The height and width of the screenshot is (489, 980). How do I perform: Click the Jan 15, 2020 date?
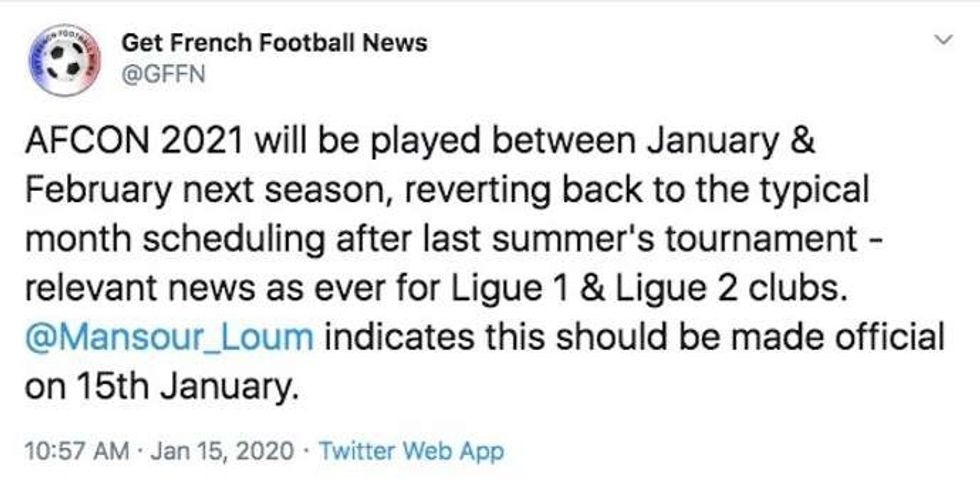click(223, 451)
